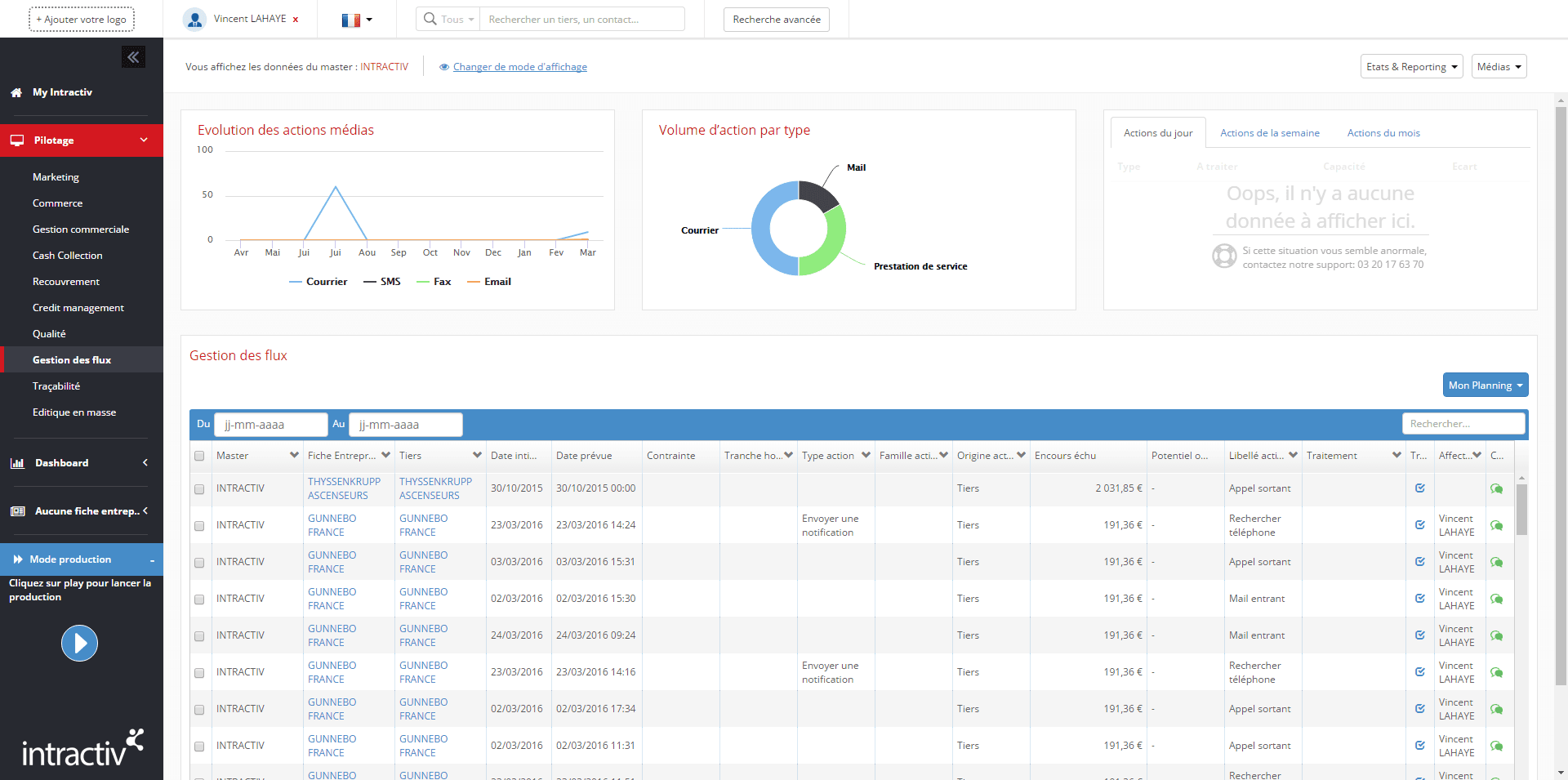Check the THYSSENKRUPP ASCENSEURS row checkbox
Screen dimensions: 1568x780
(x=199, y=489)
